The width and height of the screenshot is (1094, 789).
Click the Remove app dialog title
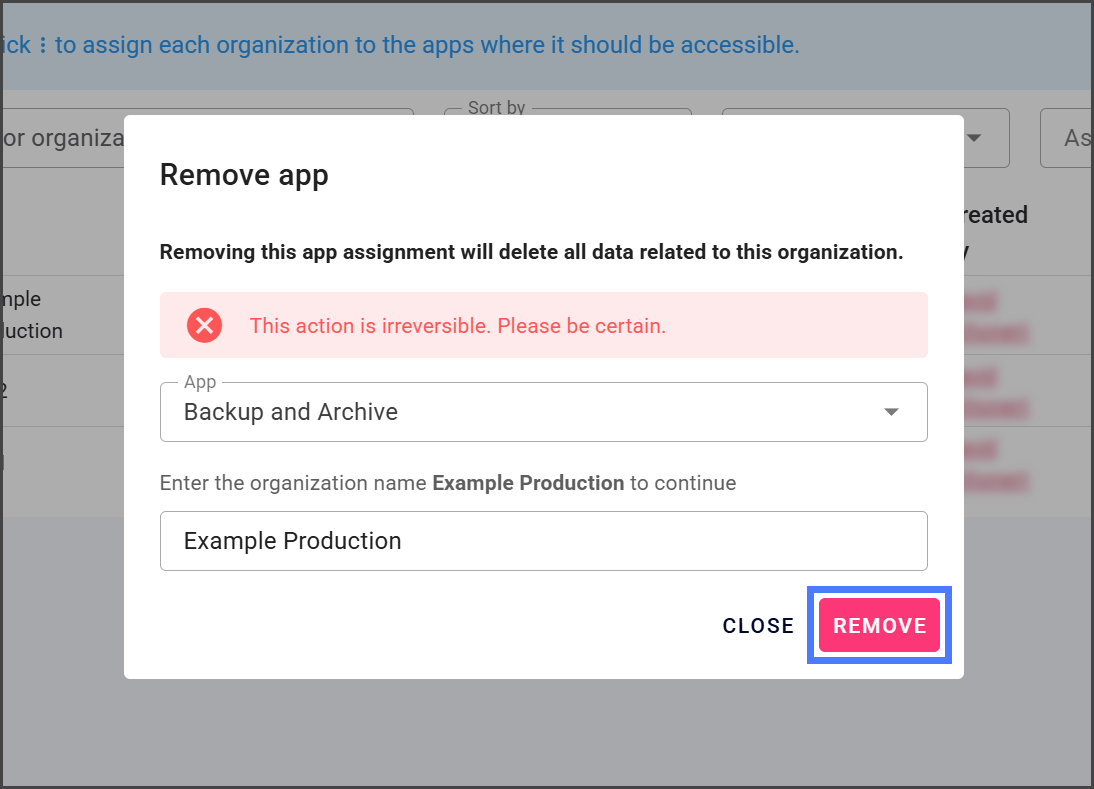[x=244, y=175]
